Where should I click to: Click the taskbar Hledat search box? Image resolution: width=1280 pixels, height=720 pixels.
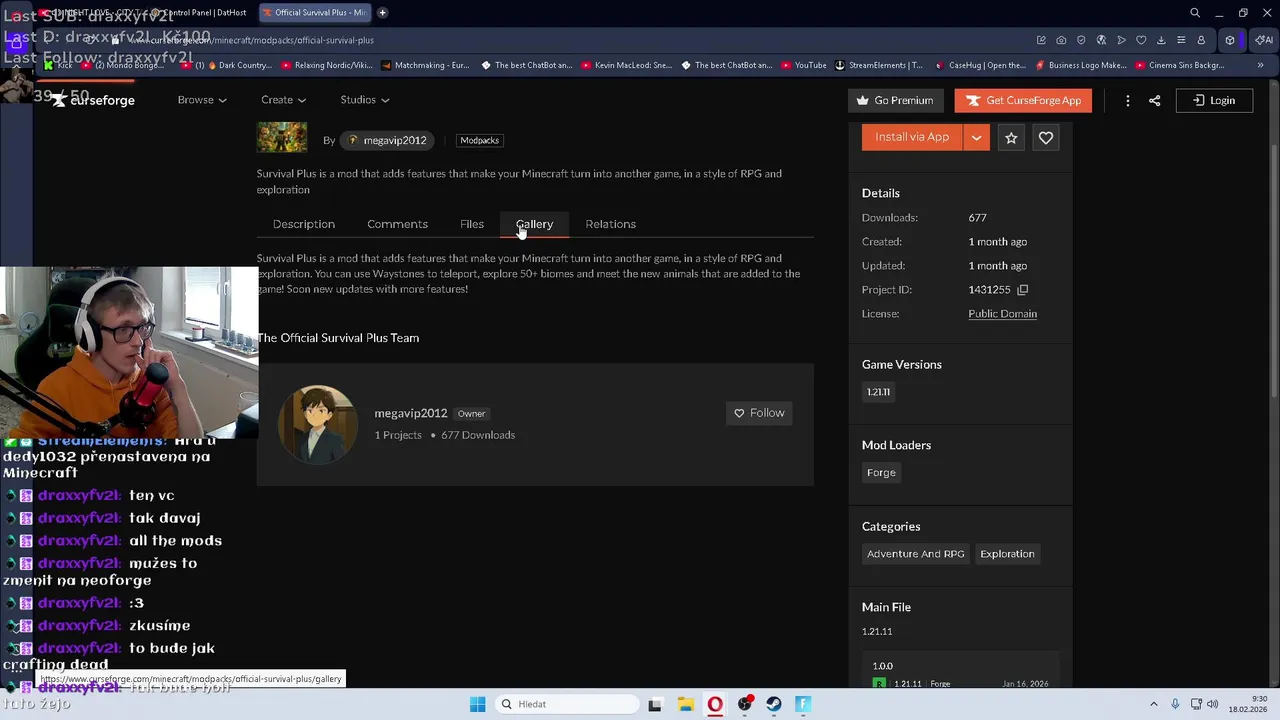pos(566,704)
